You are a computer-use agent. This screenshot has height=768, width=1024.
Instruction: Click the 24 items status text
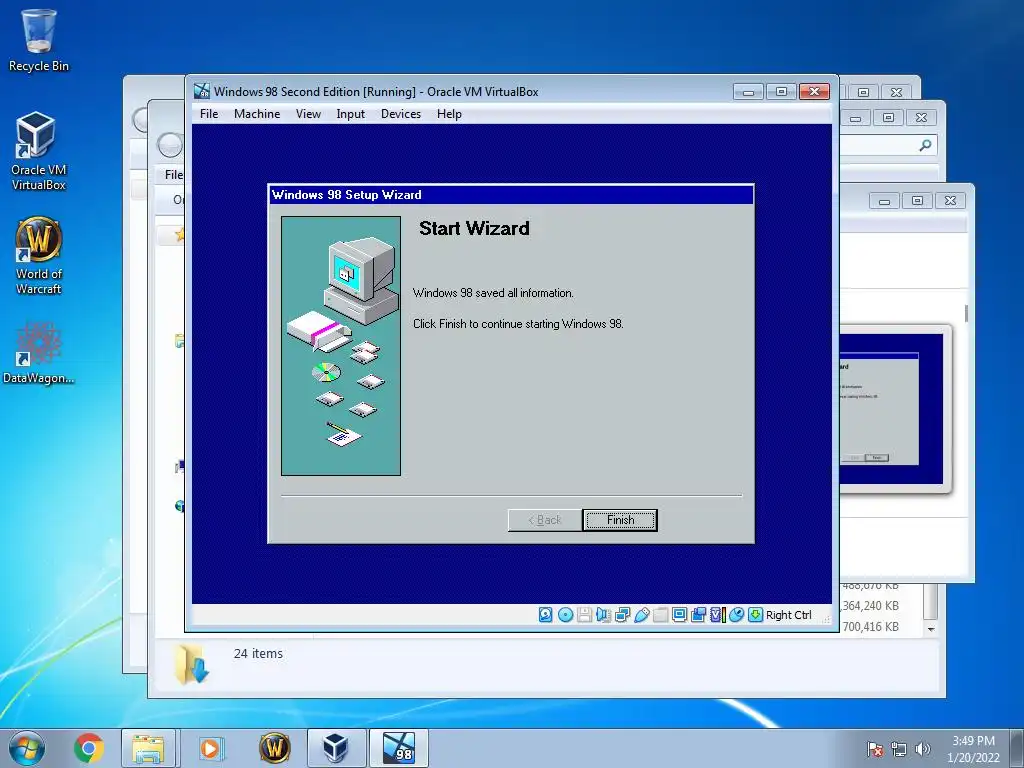tap(258, 653)
